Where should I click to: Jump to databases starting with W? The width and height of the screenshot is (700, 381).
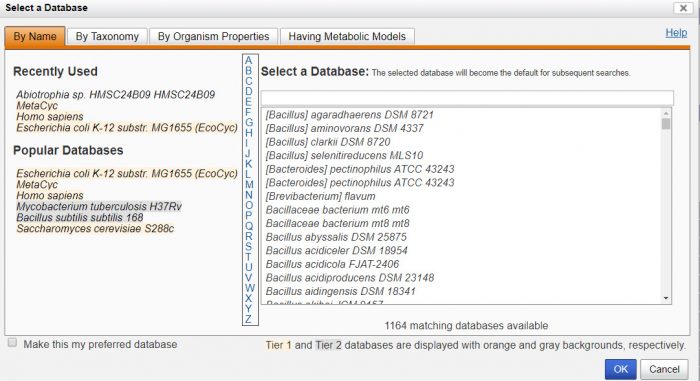click(x=250, y=288)
